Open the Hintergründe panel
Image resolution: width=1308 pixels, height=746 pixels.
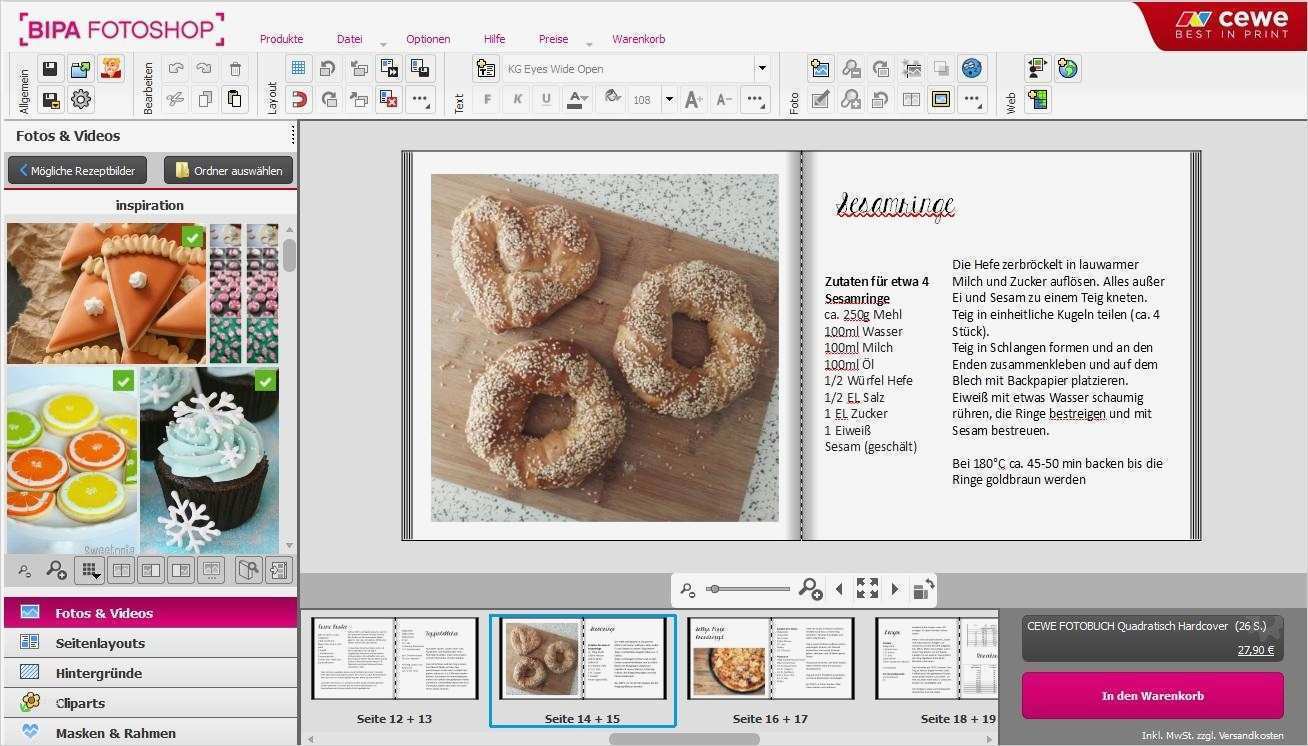[150, 673]
